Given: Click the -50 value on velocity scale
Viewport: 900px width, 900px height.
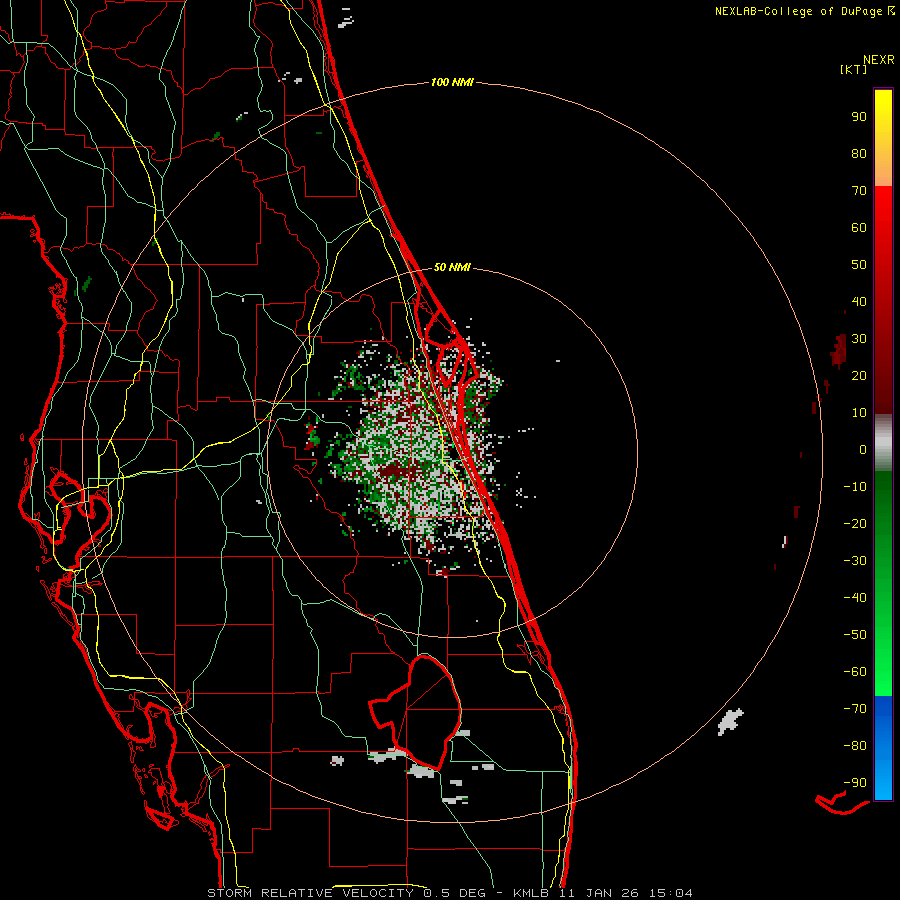Looking at the screenshot, I should click(x=855, y=635).
